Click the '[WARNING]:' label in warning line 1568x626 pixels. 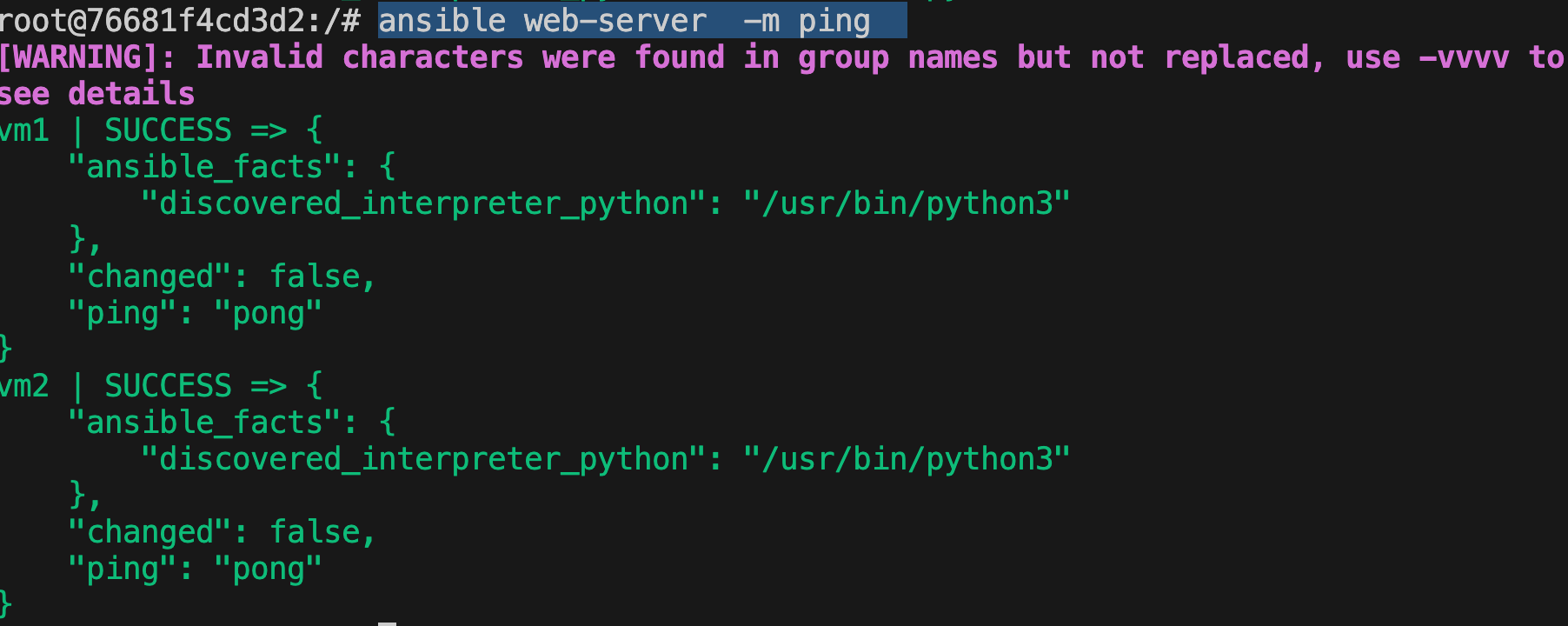point(87,57)
